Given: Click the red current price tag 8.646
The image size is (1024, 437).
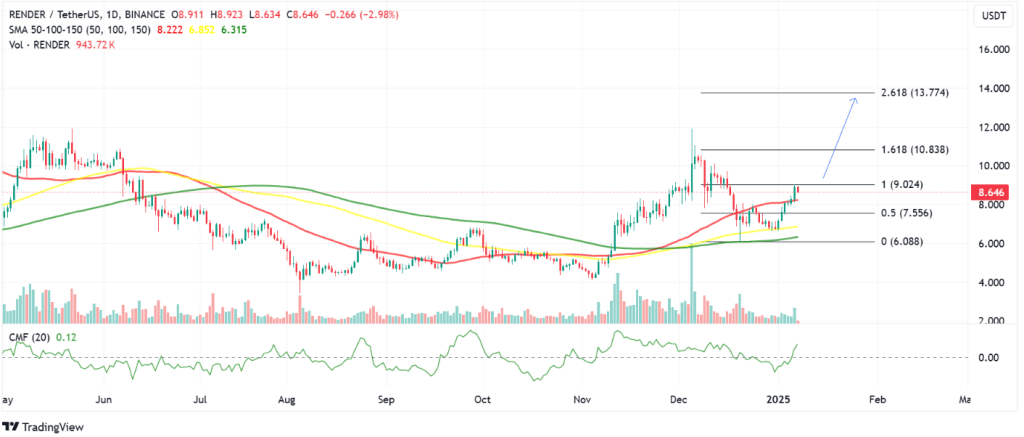Looking at the screenshot, I should pos(990,193).
